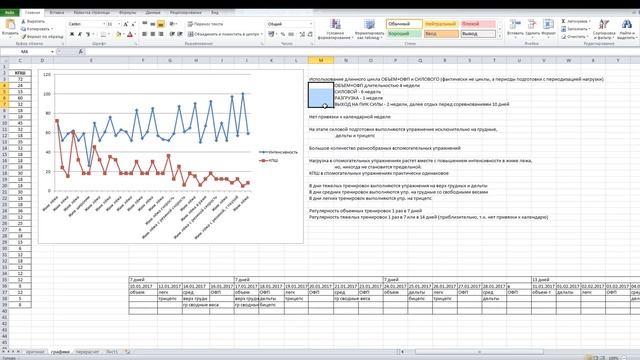
Task: Click Merge and Center (Объединить и поместить в центре)
Action: [x=224, y=34]
